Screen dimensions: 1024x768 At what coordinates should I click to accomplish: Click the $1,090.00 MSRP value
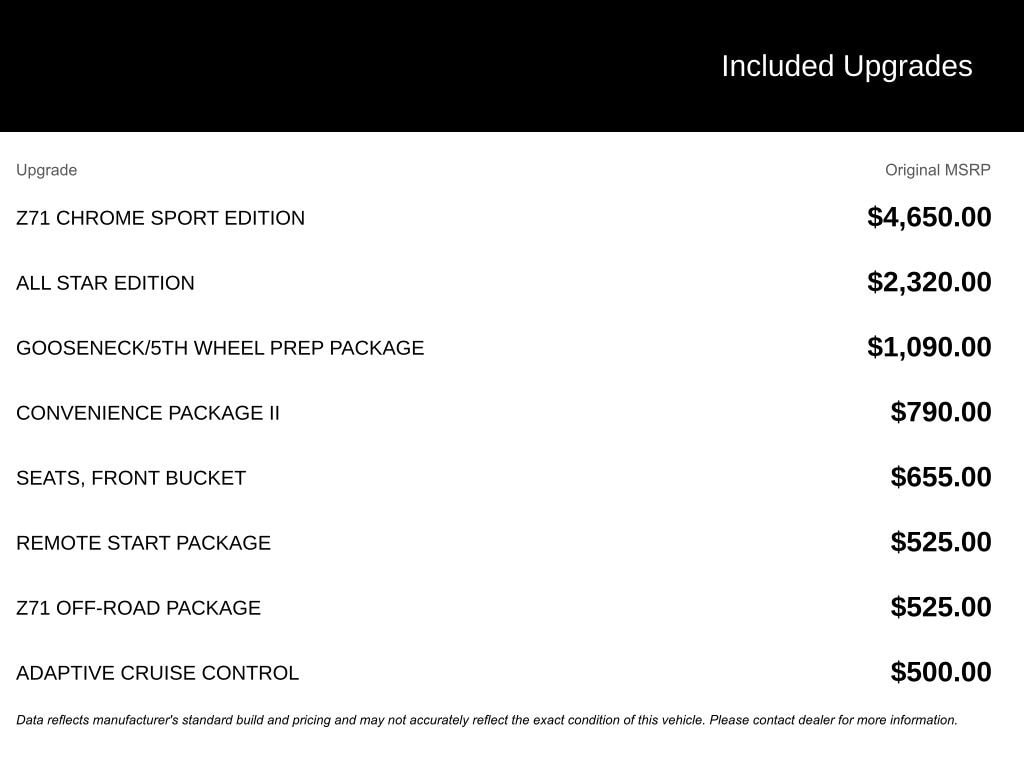click(929, 347)
